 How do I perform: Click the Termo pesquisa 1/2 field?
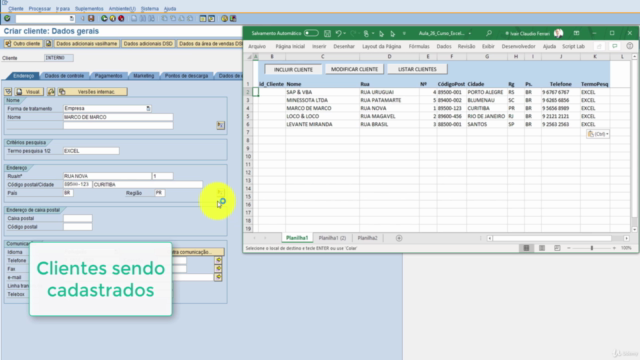pyautogui.click(x=91, y=151)
